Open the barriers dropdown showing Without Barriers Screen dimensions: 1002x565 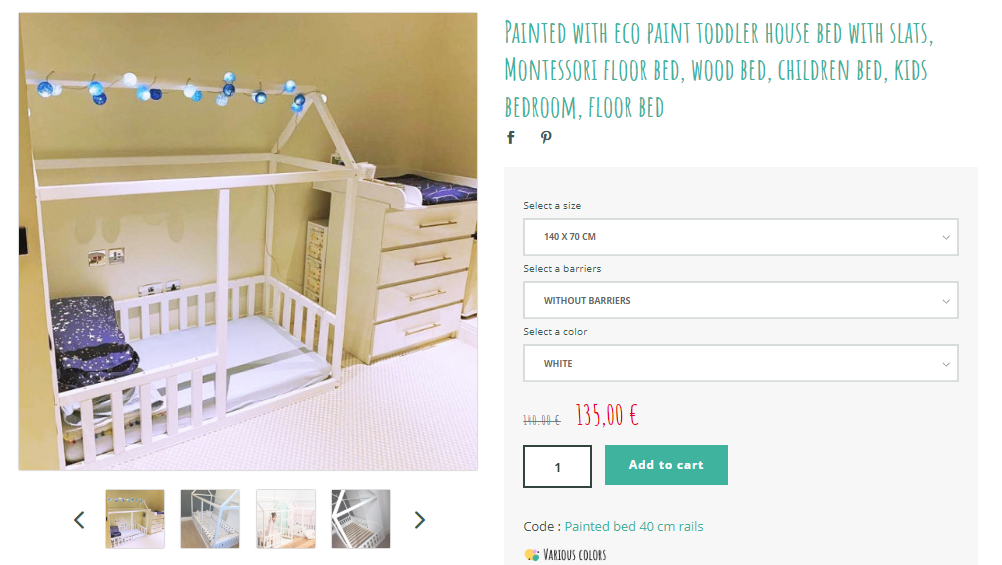pos(741,300)
